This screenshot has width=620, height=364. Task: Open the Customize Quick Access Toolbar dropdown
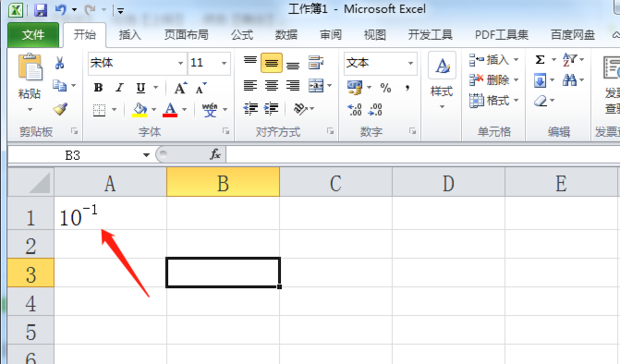(121, 11)
